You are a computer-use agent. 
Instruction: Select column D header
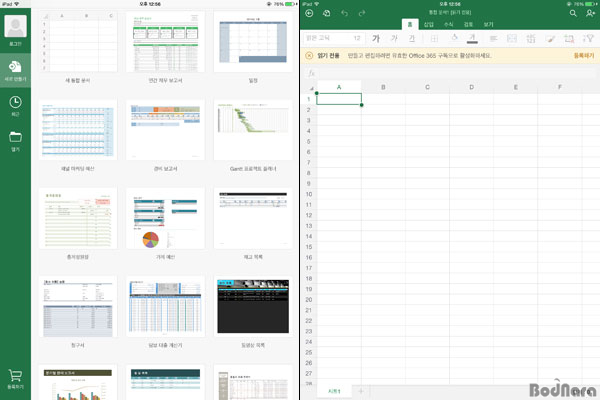pyautogui.click(x=471, y=87)
